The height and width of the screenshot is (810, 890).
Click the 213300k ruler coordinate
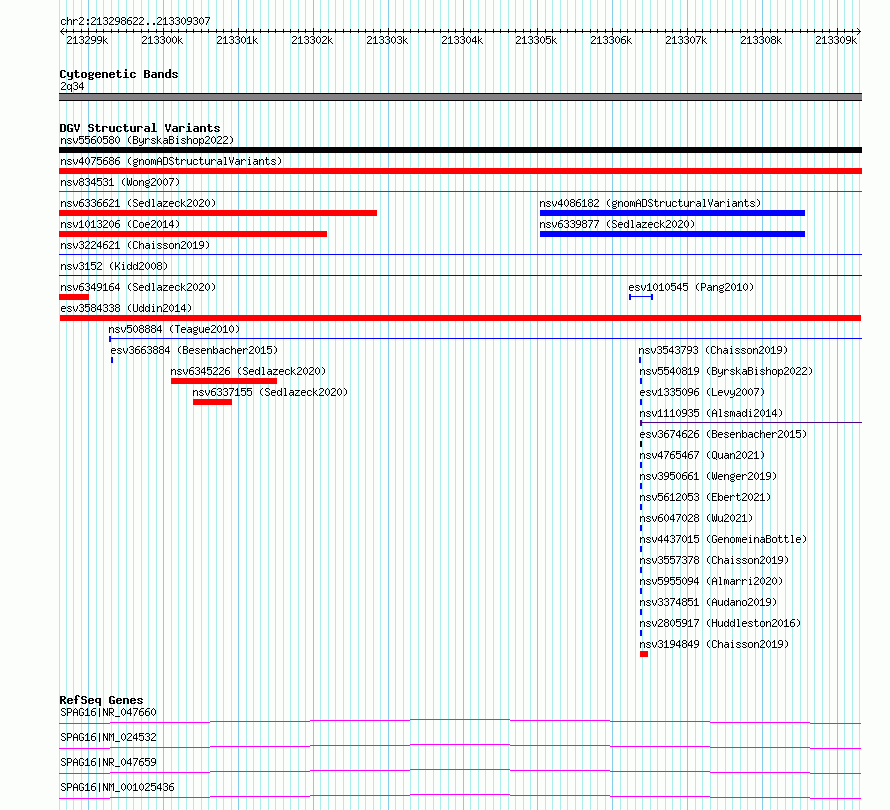pyautogui.click(x=162, y=40)
